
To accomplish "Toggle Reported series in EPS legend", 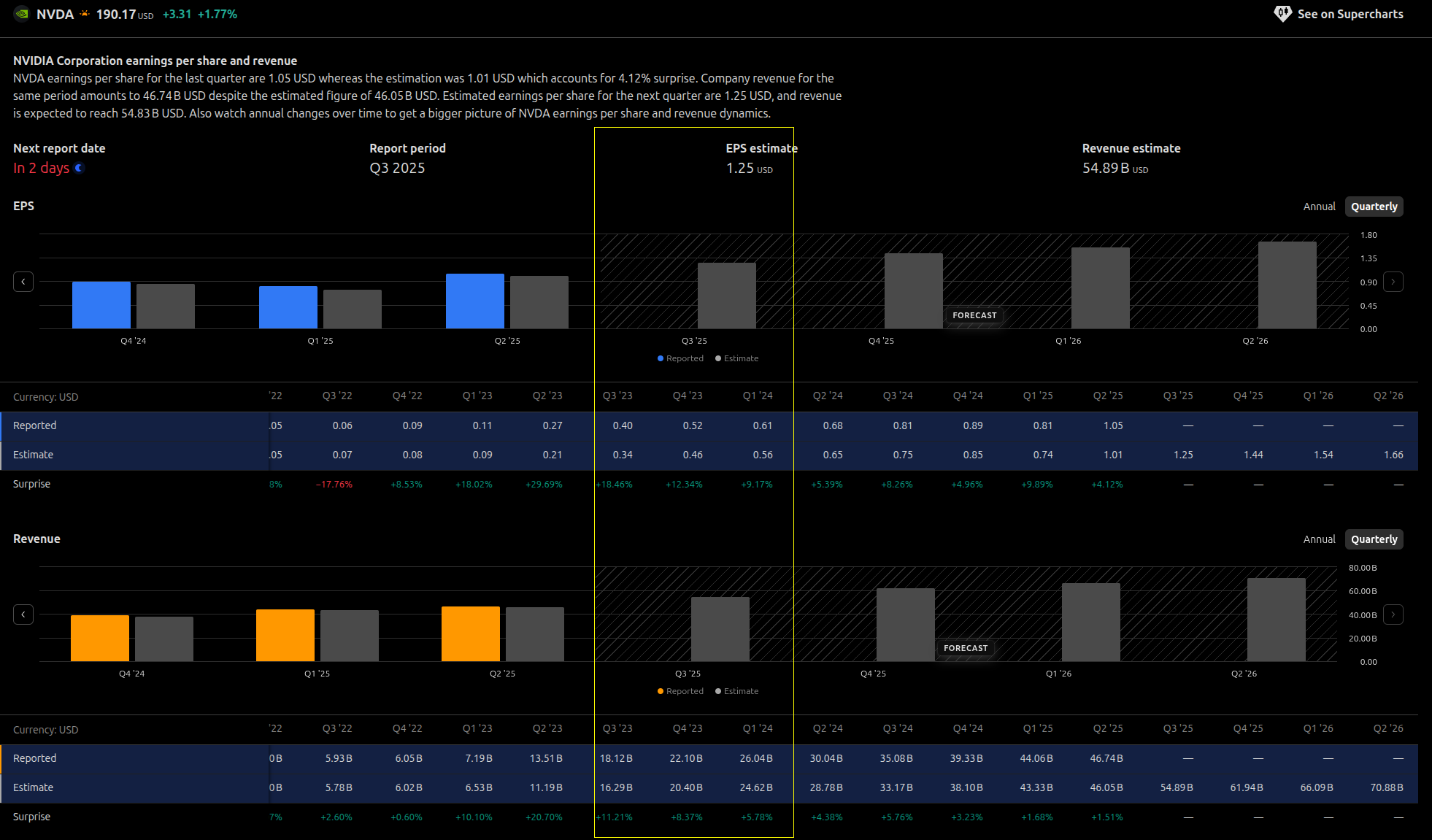I will [680, 358].
